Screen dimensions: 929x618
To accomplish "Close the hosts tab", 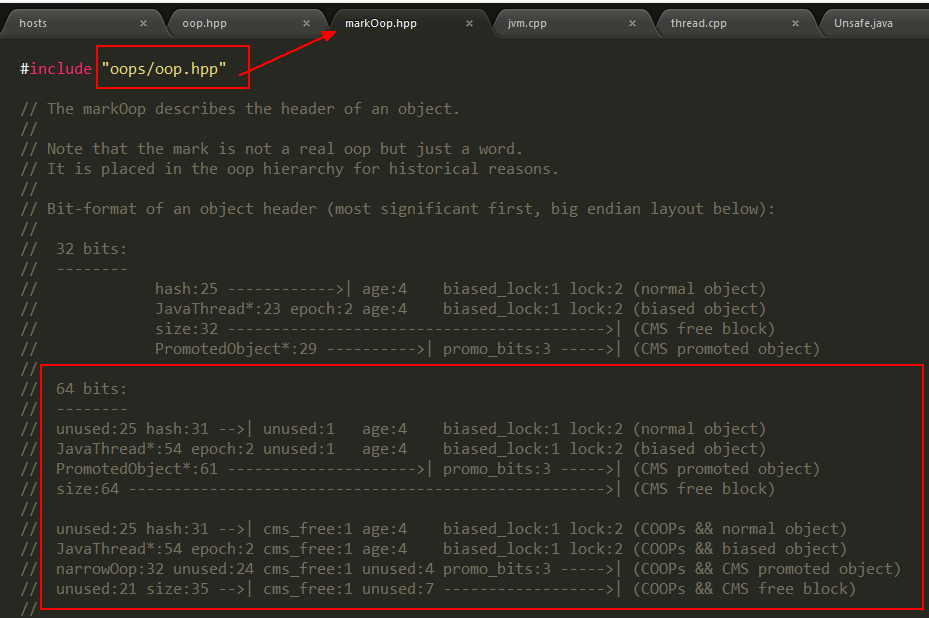I will click(x=143, y=23).
